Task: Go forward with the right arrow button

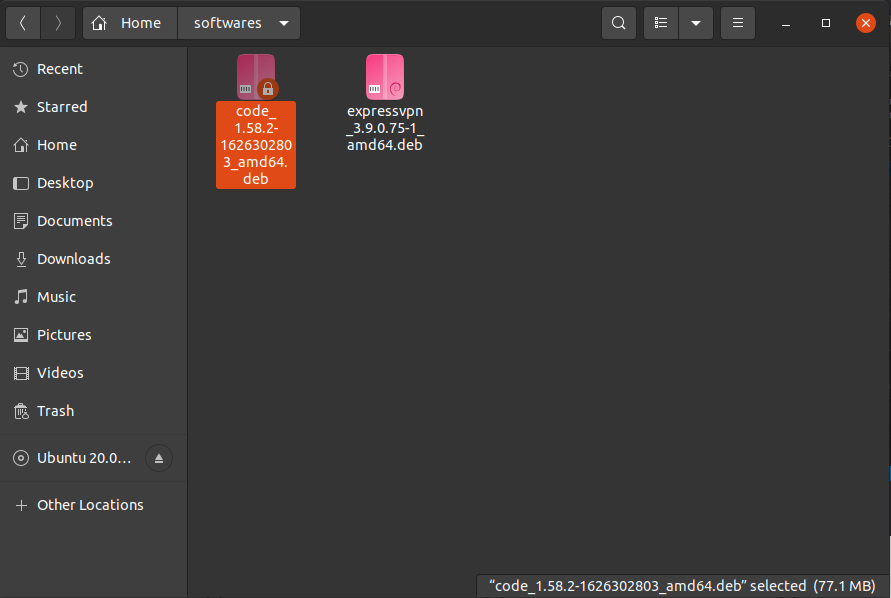Action: point(57,23)
